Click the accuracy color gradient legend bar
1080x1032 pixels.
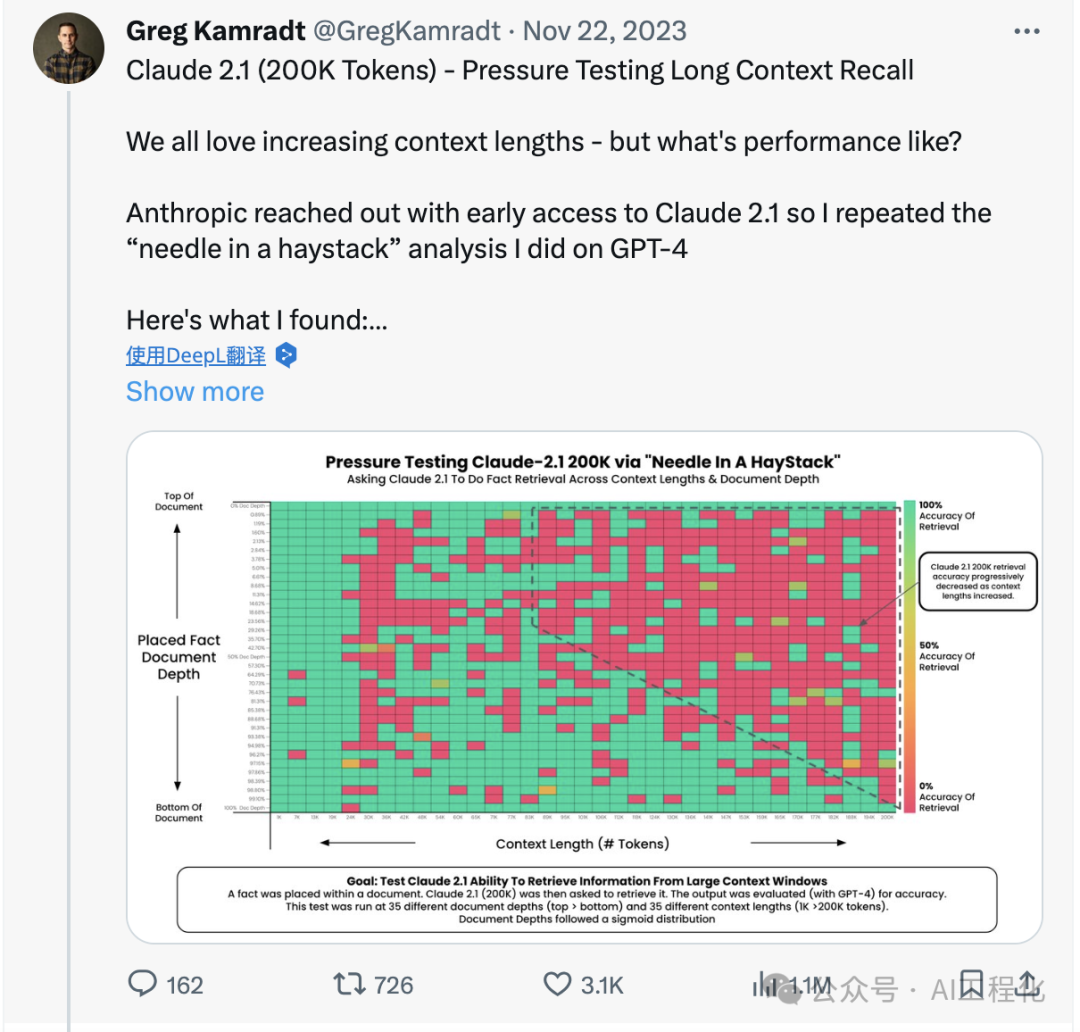click(x=909, y=656)
